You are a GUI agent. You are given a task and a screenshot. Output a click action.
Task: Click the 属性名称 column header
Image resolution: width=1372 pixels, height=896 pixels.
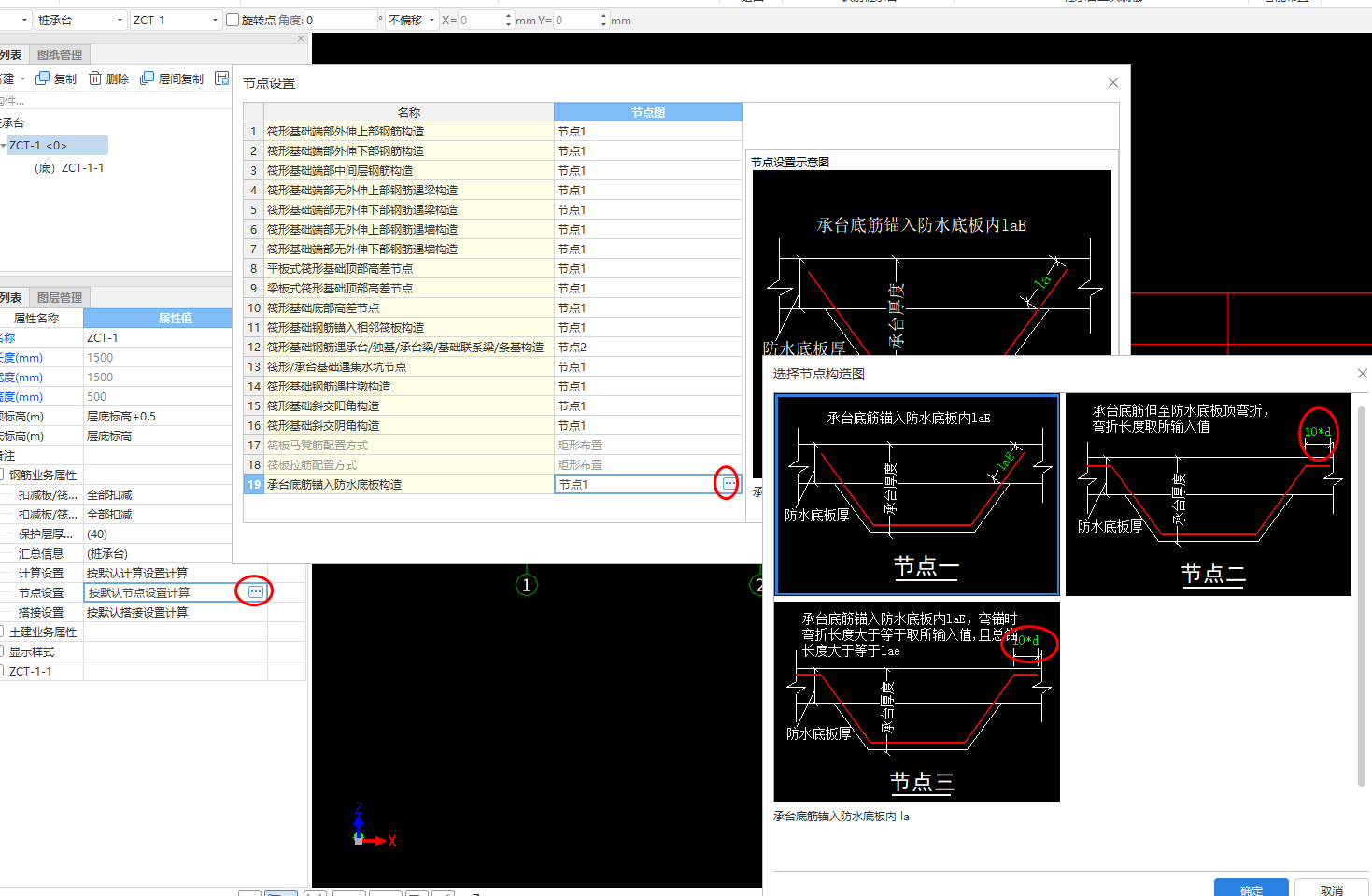36,318
